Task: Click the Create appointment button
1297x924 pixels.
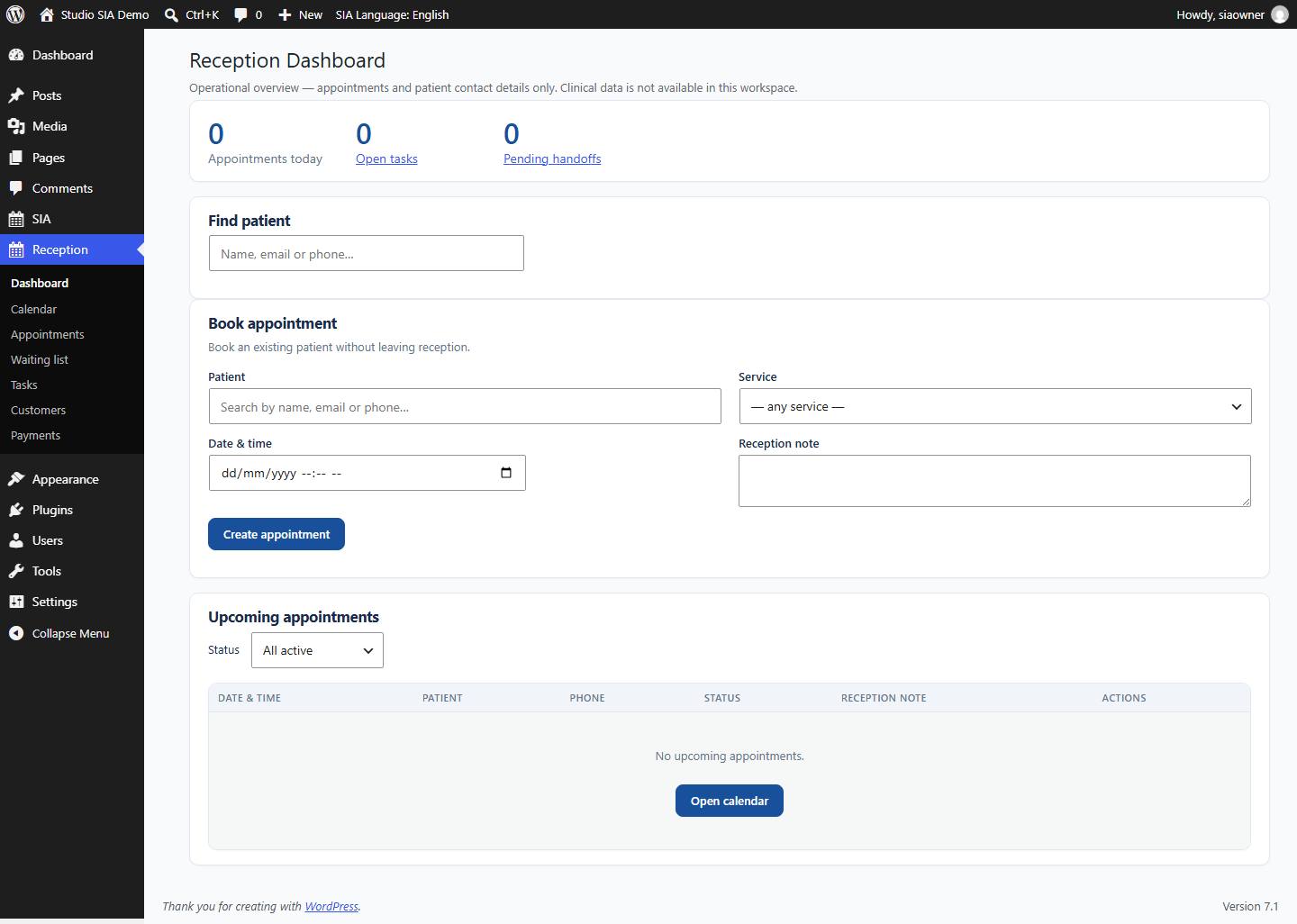Action: [277, 534]
